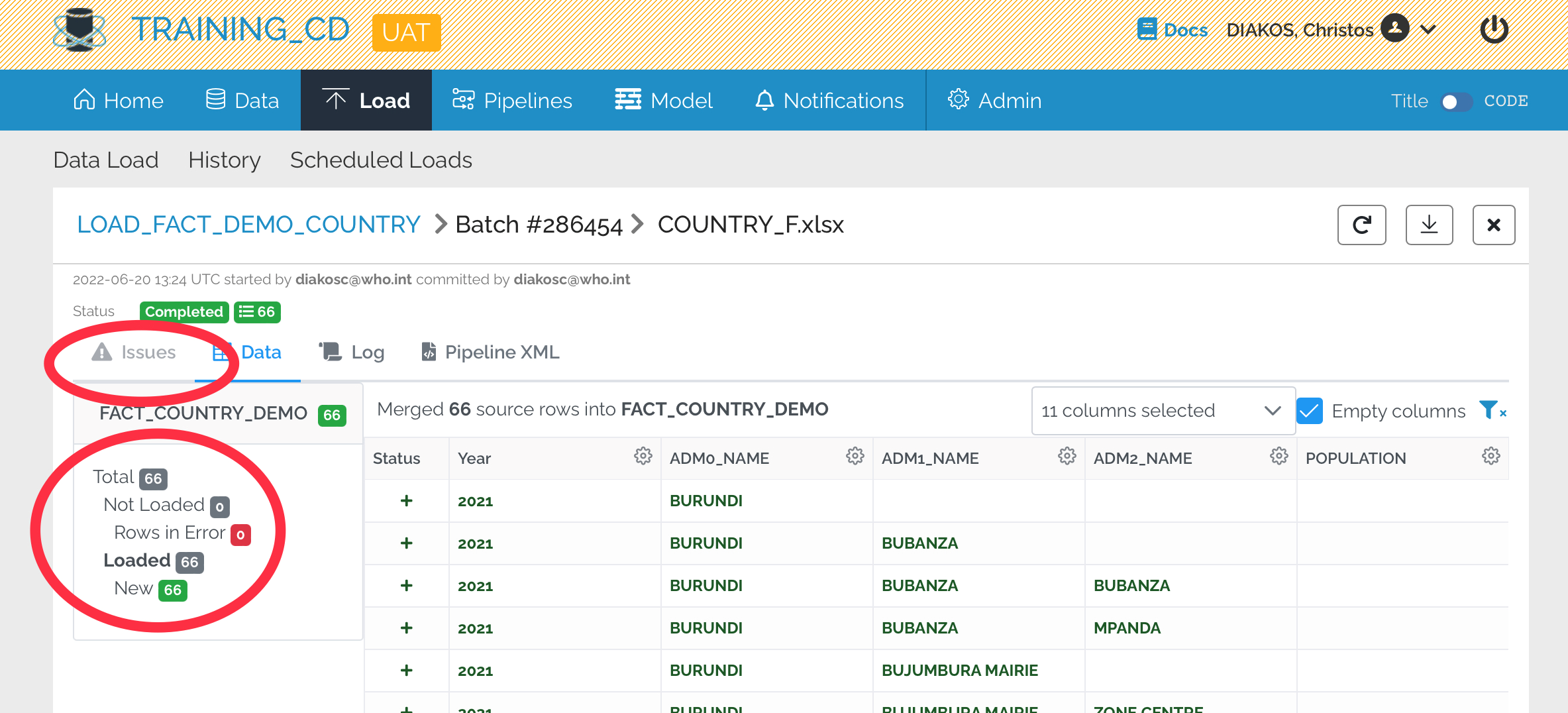
Task: Open settings gear for Year column
Action: coord(643,457)
